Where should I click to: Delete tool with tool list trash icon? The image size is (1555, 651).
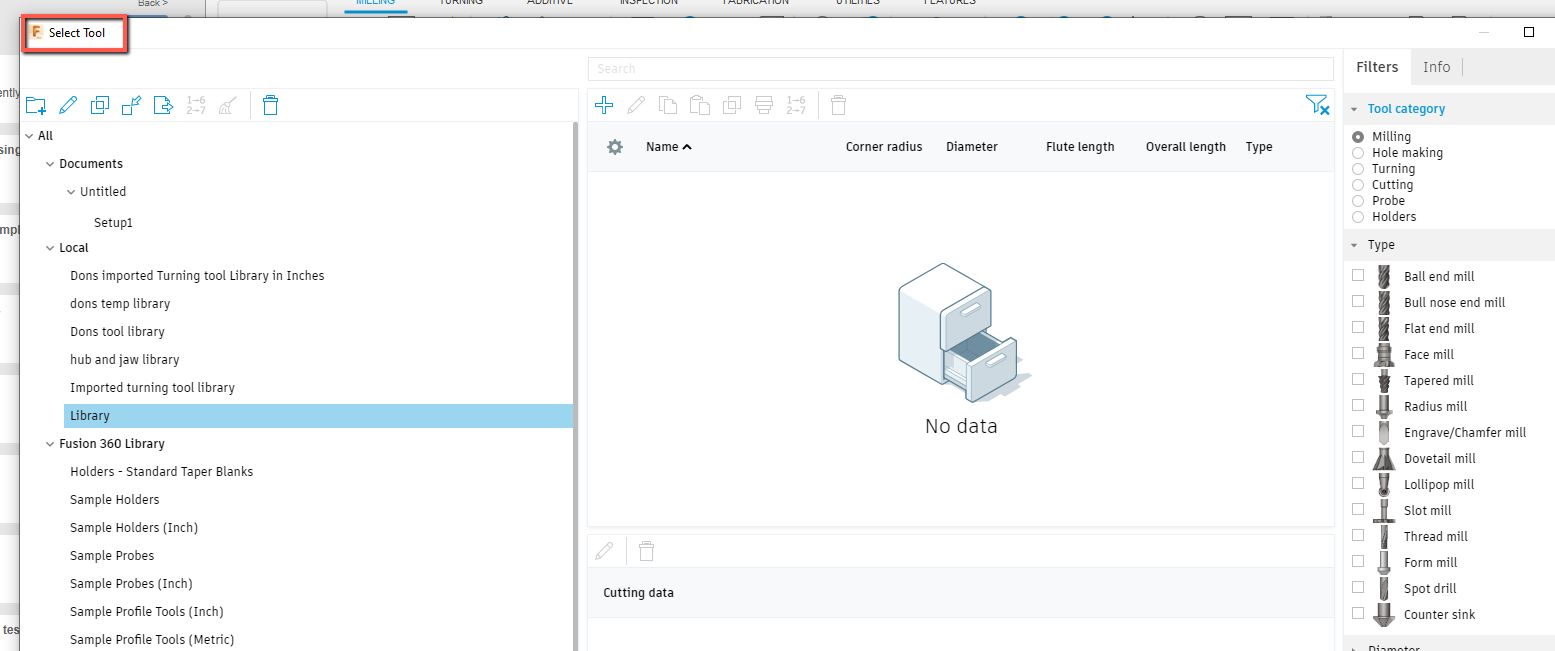pyautogui.click(x=839, y=104)
